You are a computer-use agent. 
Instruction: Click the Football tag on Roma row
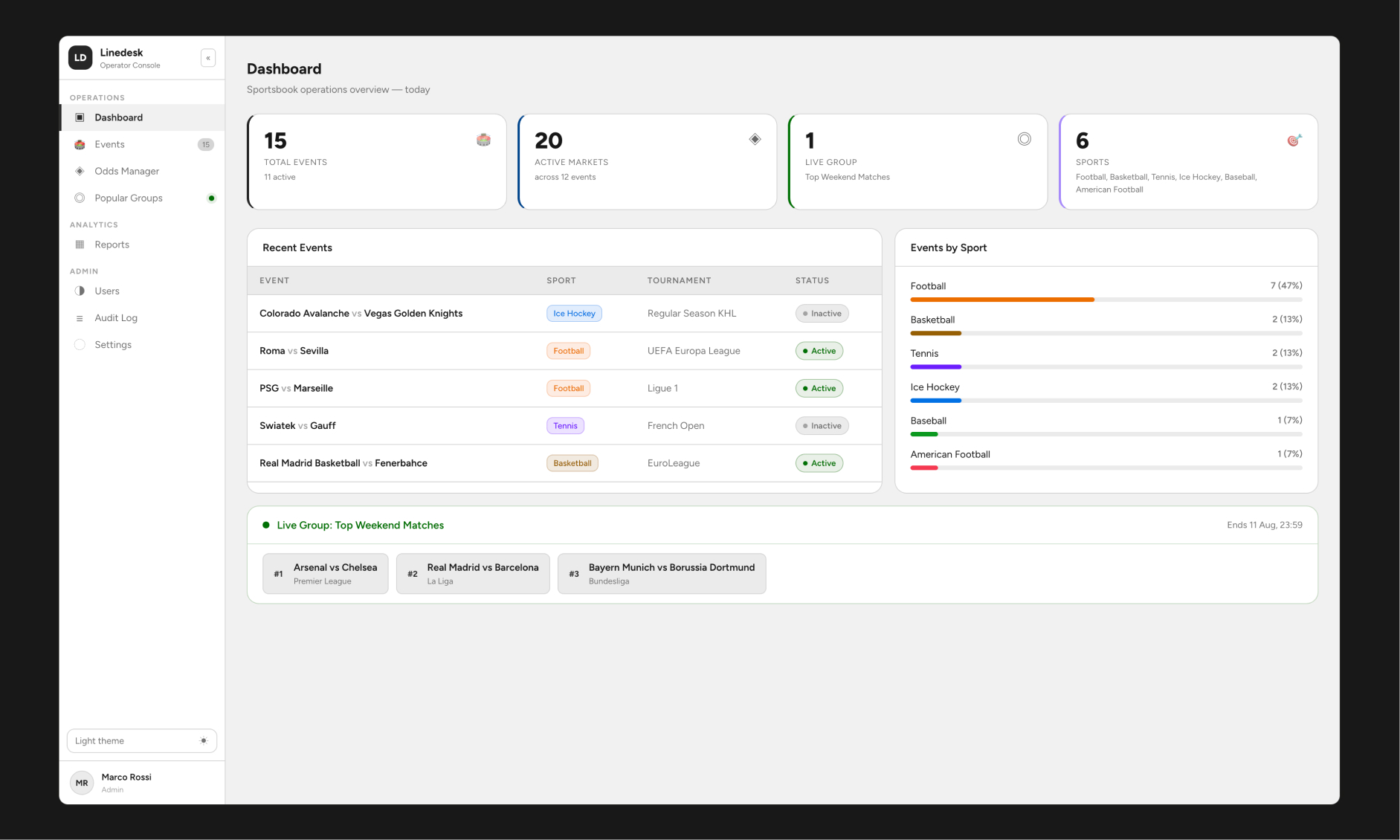point(568,351)
